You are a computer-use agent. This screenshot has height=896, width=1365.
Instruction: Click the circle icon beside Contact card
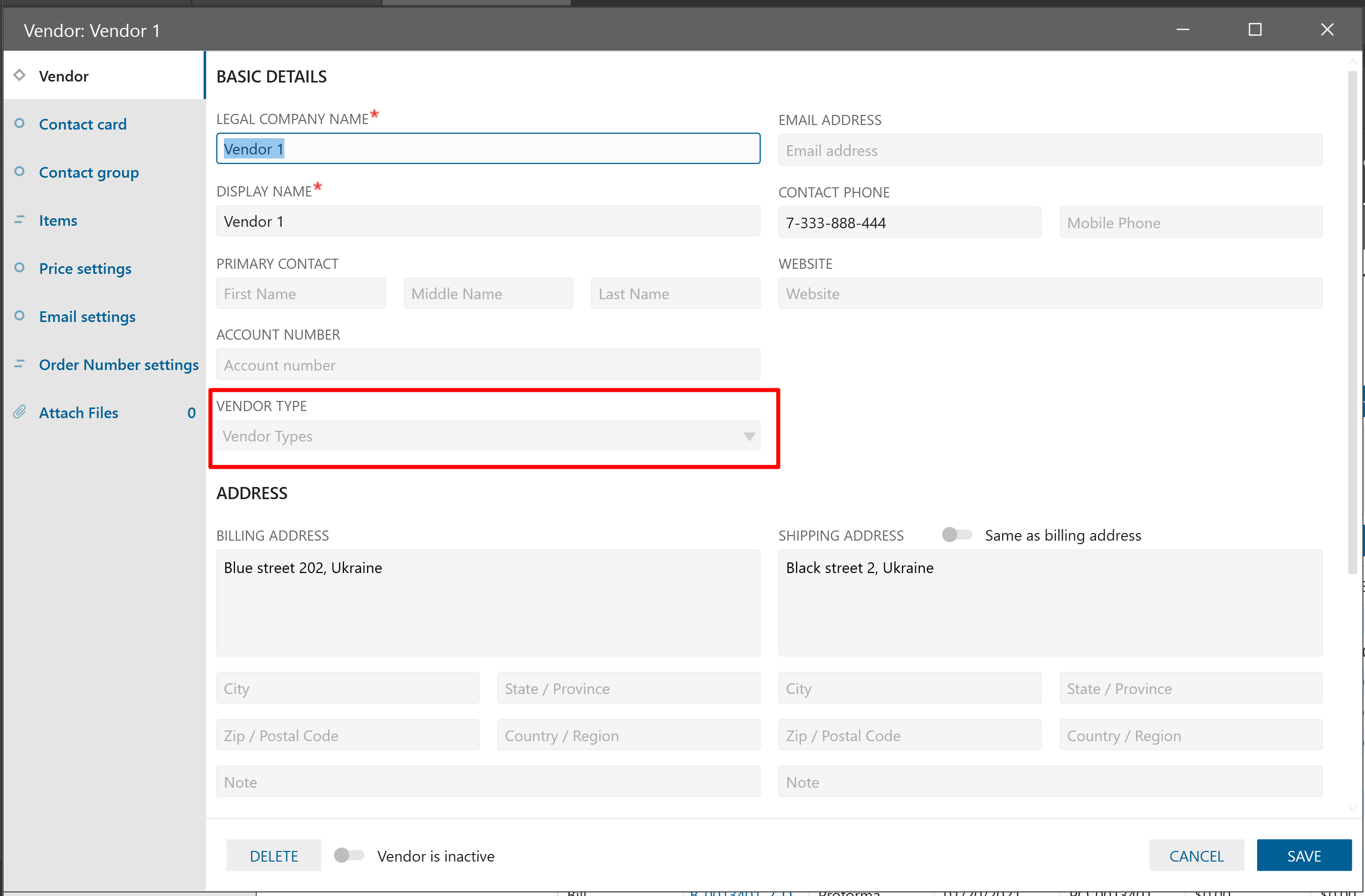19,123
